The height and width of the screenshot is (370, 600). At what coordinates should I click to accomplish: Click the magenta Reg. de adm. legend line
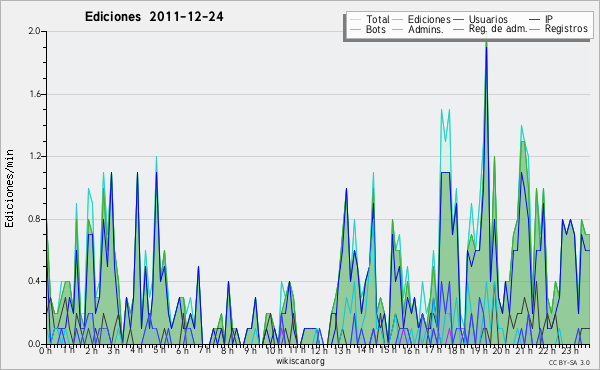(x=458, y=29)
